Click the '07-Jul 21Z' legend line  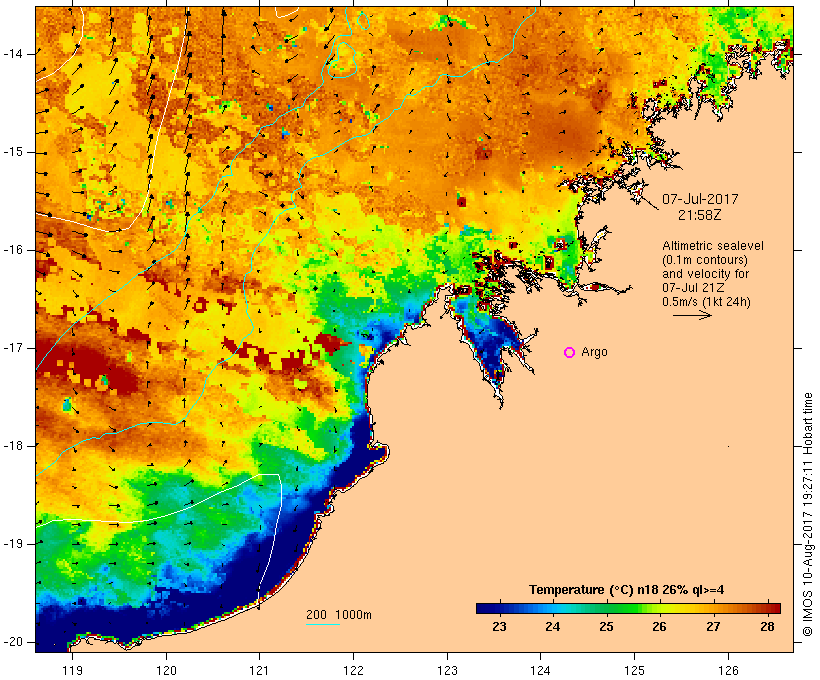coord(693,288)
